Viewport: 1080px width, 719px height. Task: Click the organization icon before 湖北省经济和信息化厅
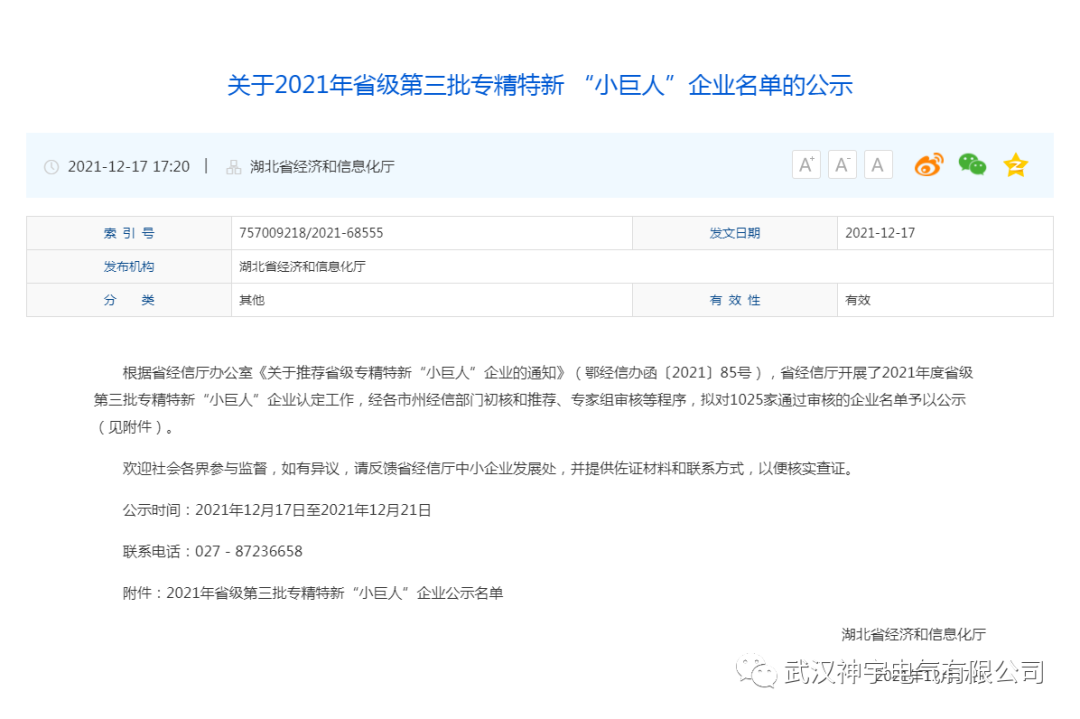[x=233, y=167]
